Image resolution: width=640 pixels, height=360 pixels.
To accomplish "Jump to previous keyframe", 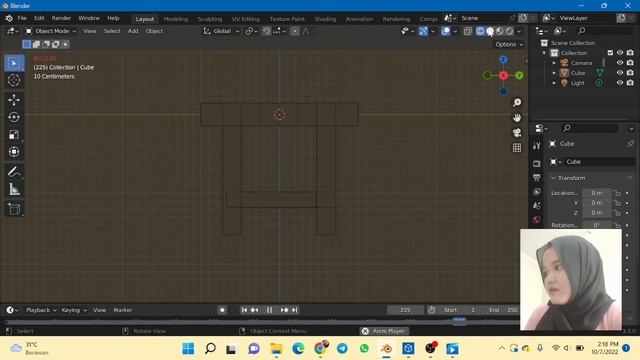I will (255, 310).
